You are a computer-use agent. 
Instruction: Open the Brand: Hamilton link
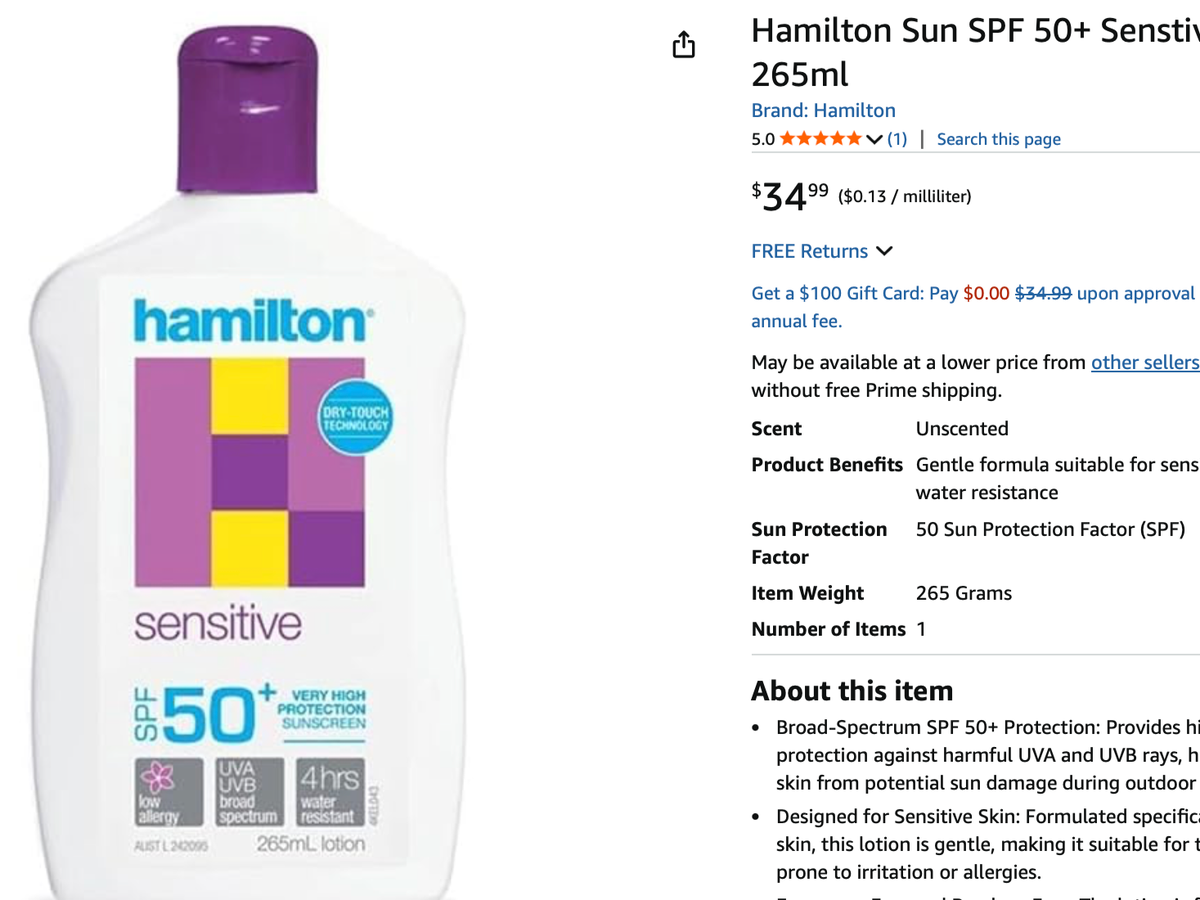pos(823,110)
